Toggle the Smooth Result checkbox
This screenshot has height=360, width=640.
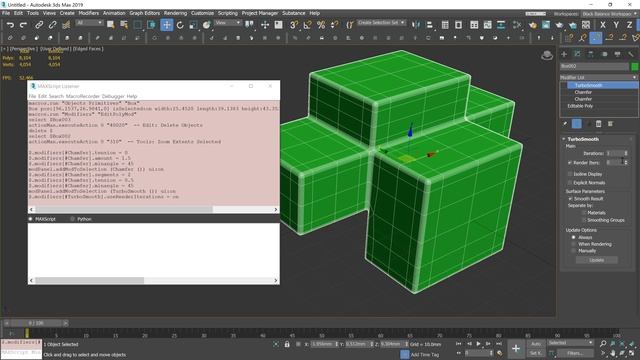[570, 198]
